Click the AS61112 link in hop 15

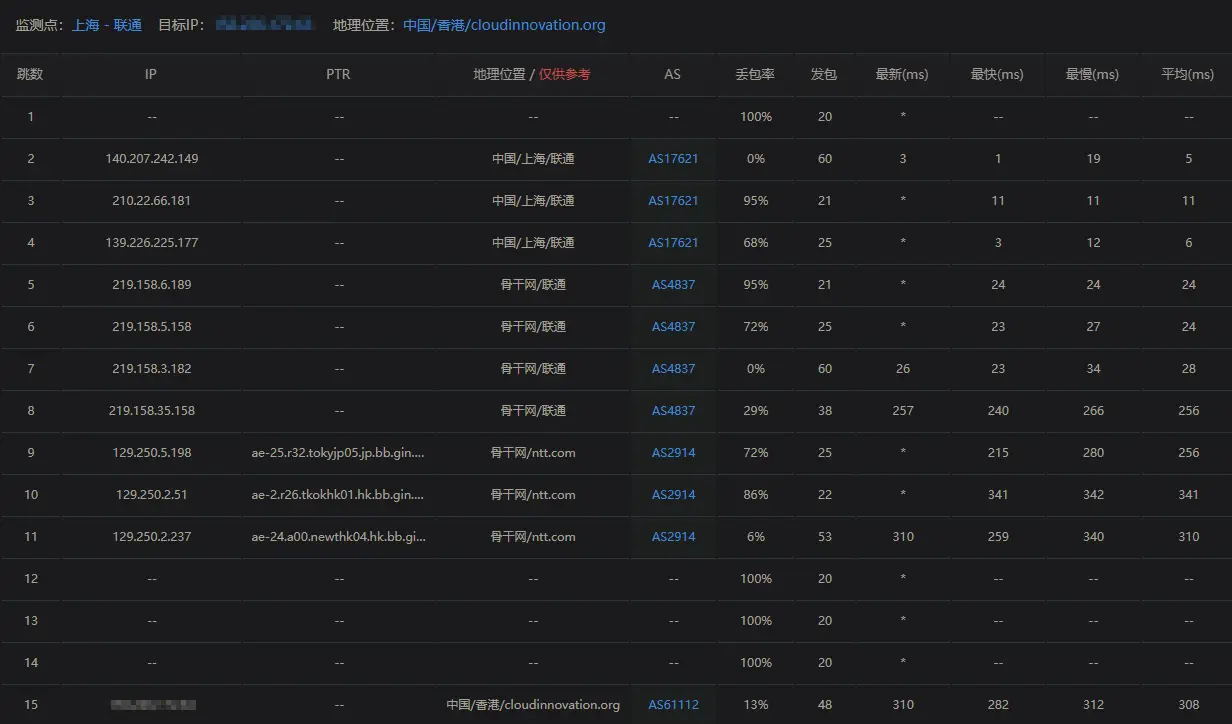[673, 705]
